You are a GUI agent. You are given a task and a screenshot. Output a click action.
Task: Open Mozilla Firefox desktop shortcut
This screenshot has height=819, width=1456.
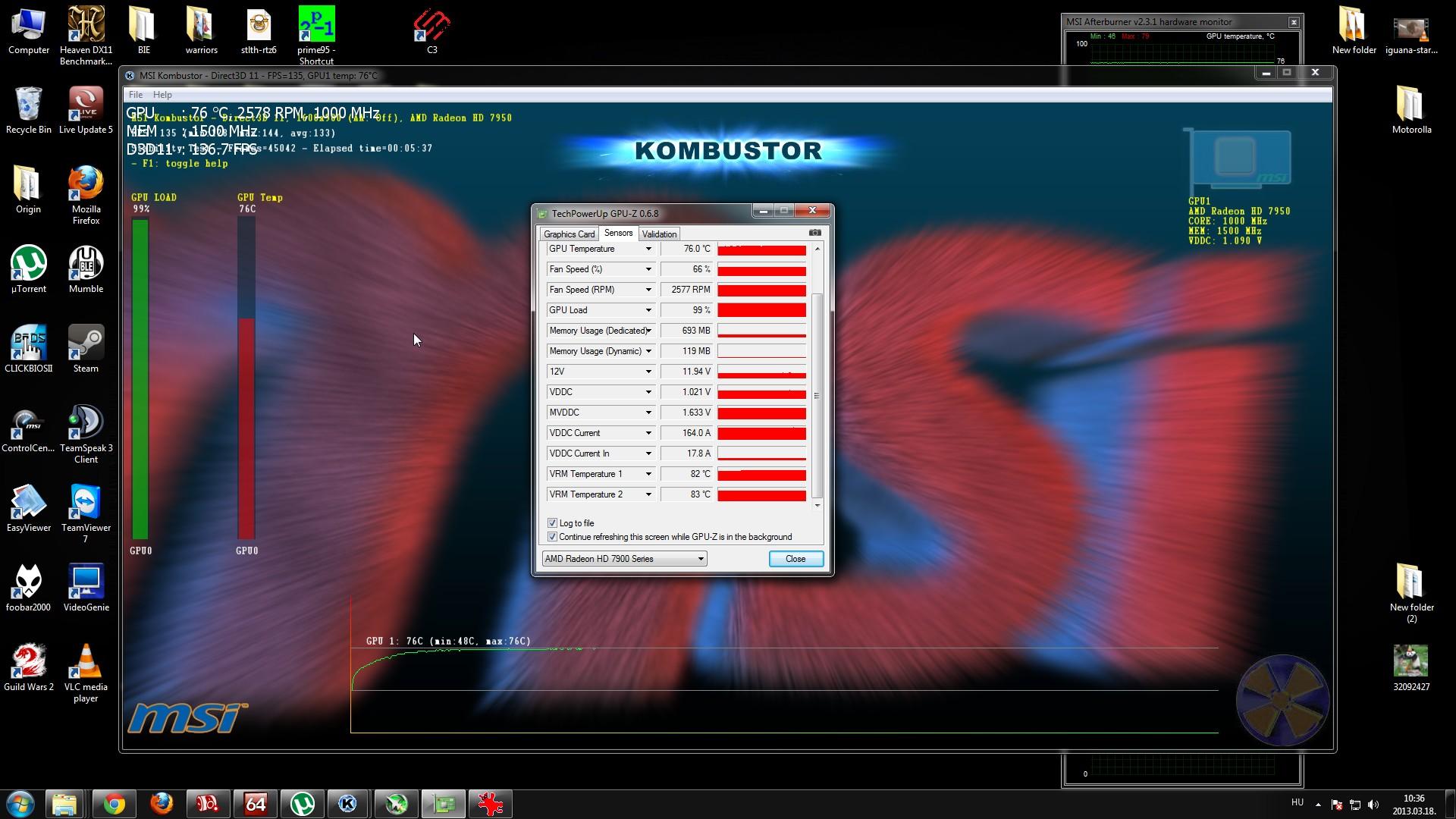(86, 195)
